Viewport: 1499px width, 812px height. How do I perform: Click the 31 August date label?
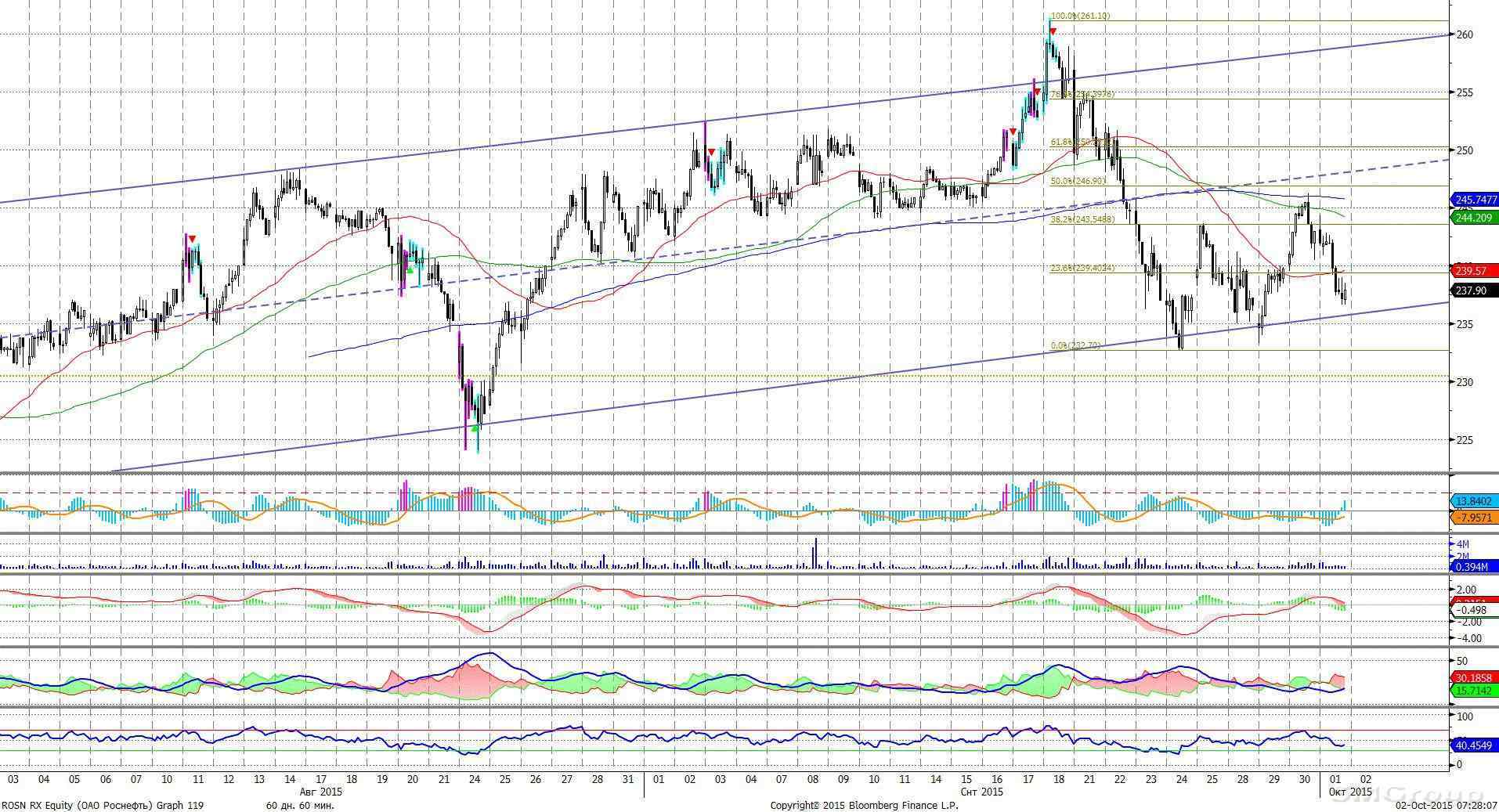pos(627,780)
